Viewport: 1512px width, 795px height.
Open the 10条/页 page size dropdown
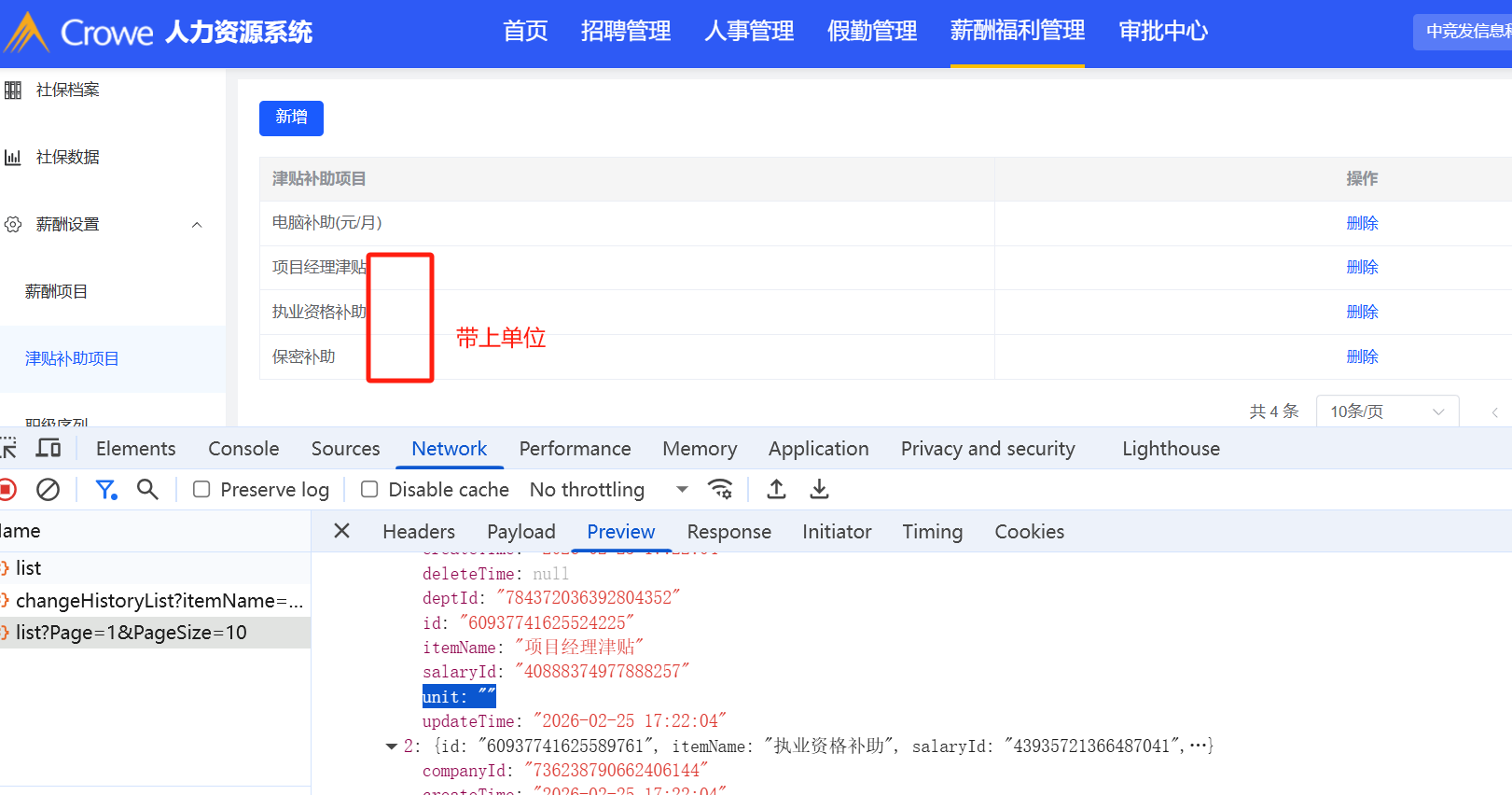pos(1387,412)
